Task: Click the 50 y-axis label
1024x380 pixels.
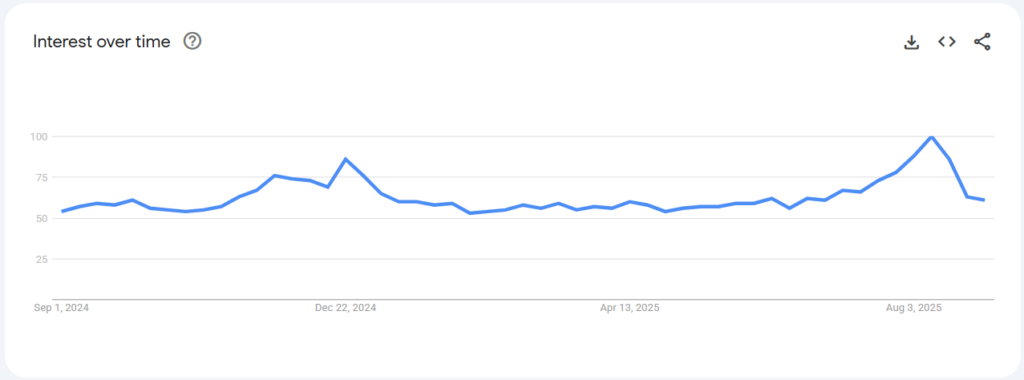Action: 44,218
